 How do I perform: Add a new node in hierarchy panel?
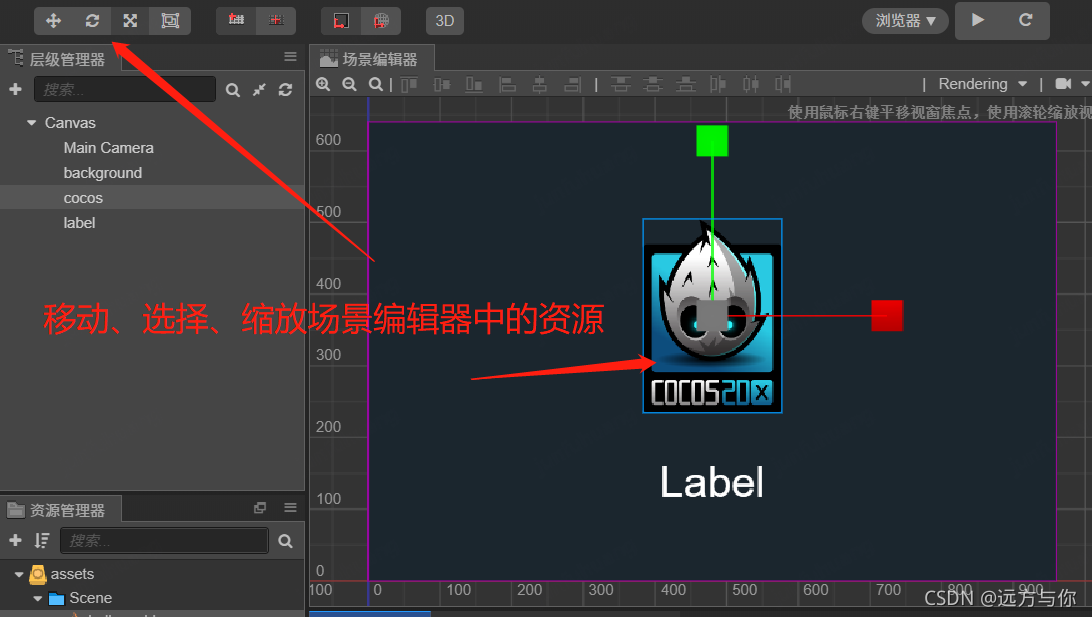click(x=15, y=89)
